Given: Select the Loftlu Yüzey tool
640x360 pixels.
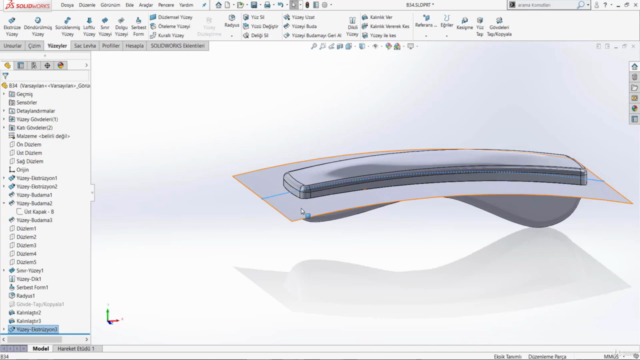Looking at the screenshot, I should click(x=89, y=27).
